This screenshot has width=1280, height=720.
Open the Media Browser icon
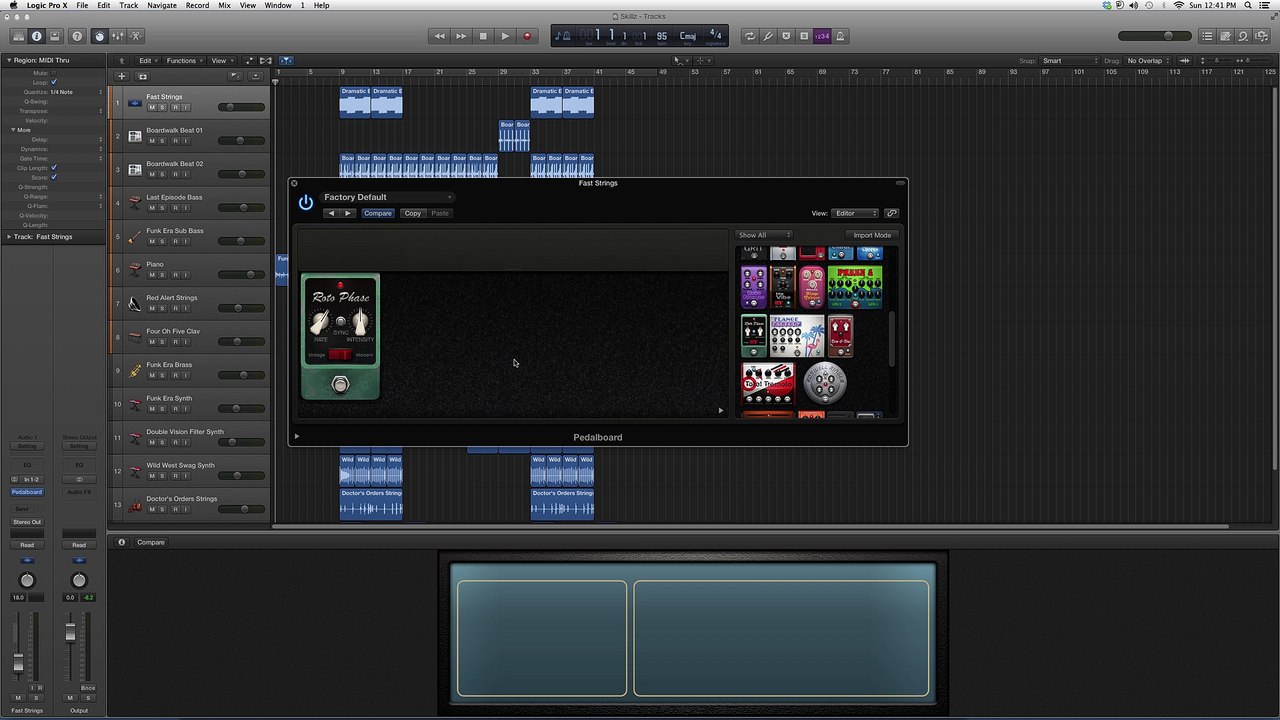[x=1261, y=36]
